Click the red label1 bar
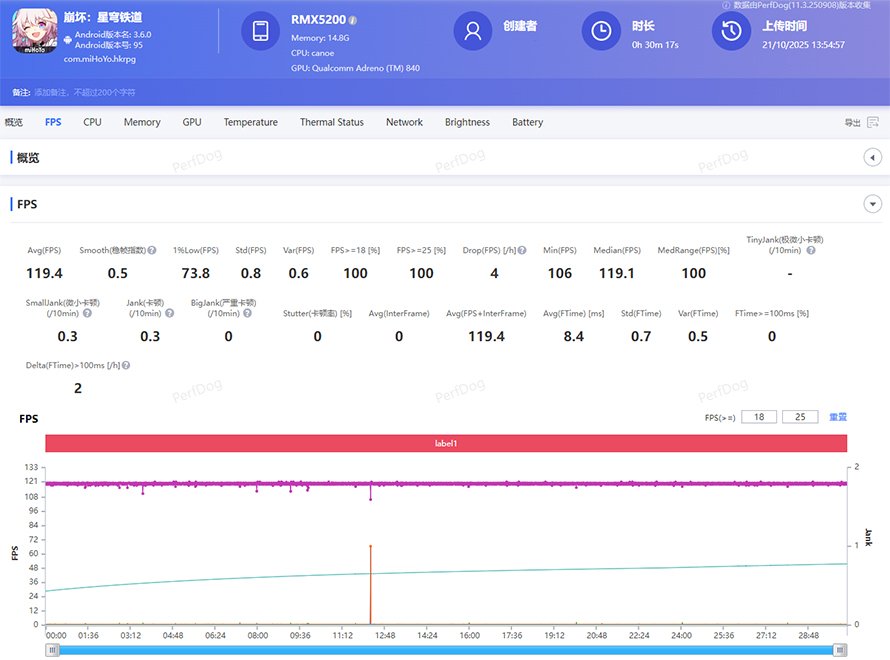This screenshot has width=890, height=660. point(446,443)
